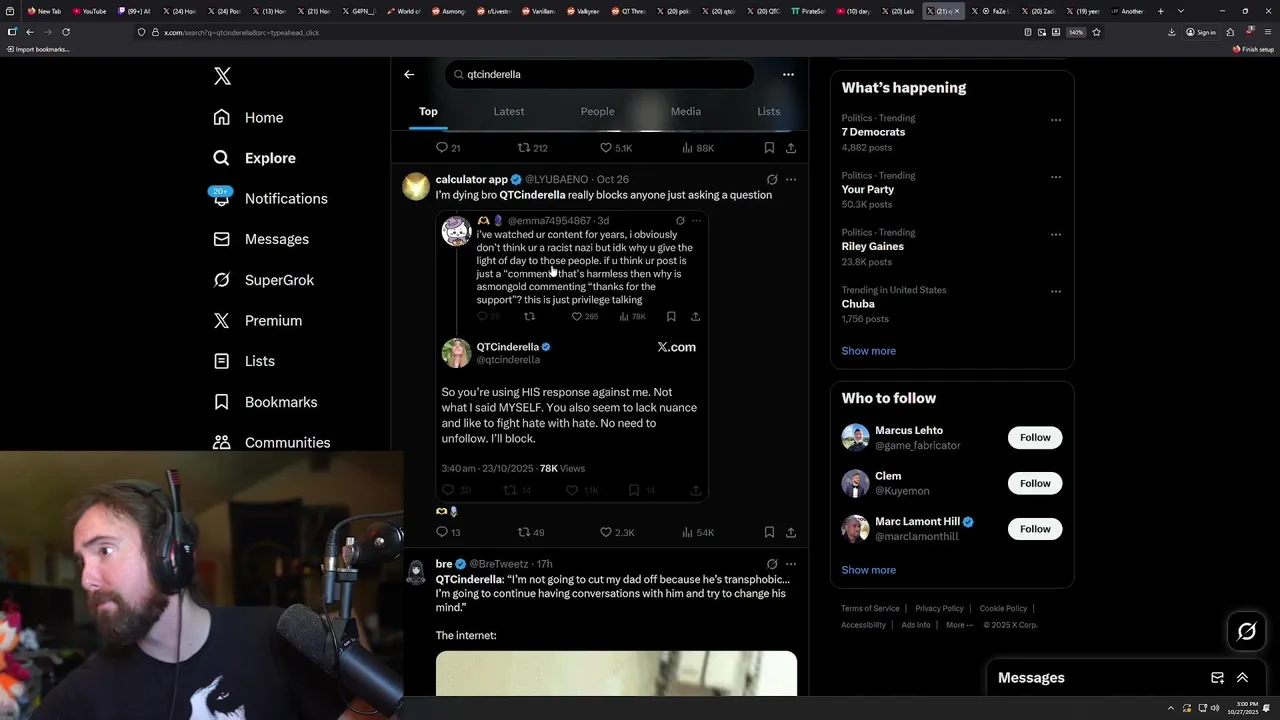Like calculator app post with 2.3K likes
Viewport: 1280px width, 720px height.
pos(616,532)
